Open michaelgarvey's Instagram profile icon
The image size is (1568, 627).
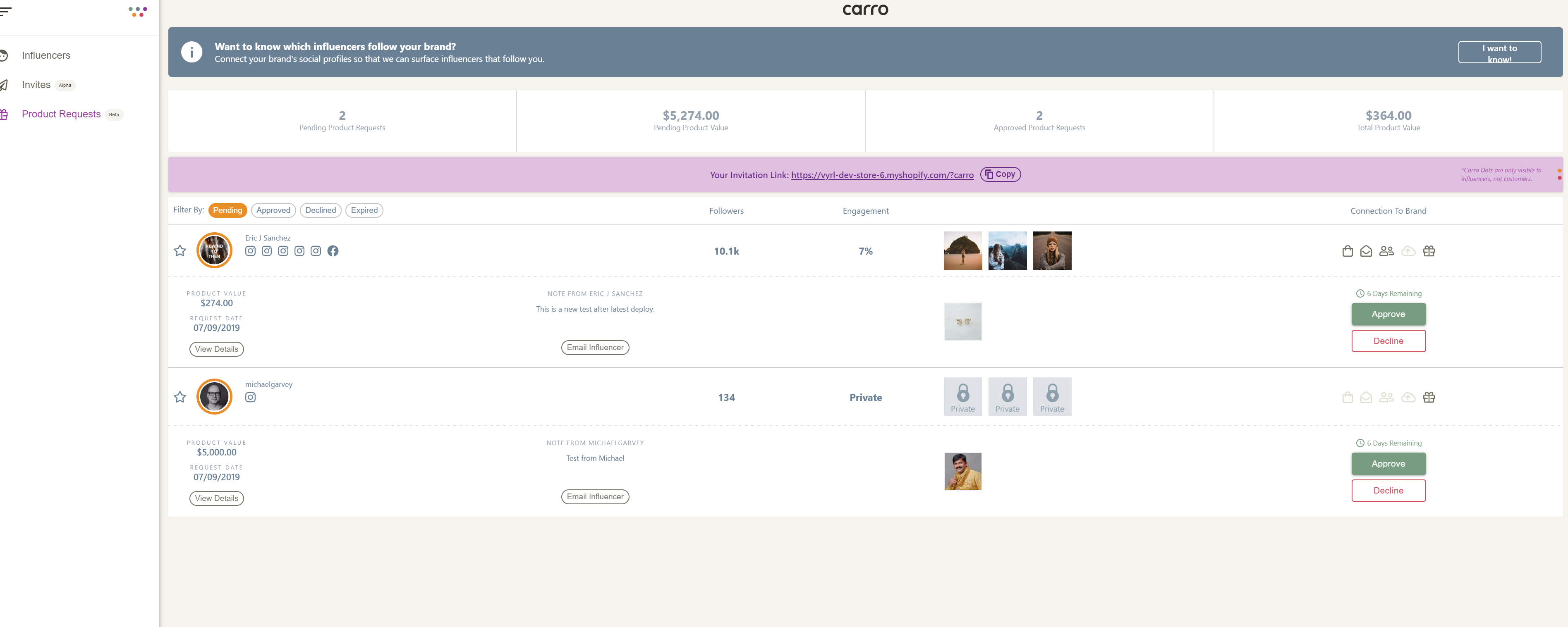click(x=250, y=397)
